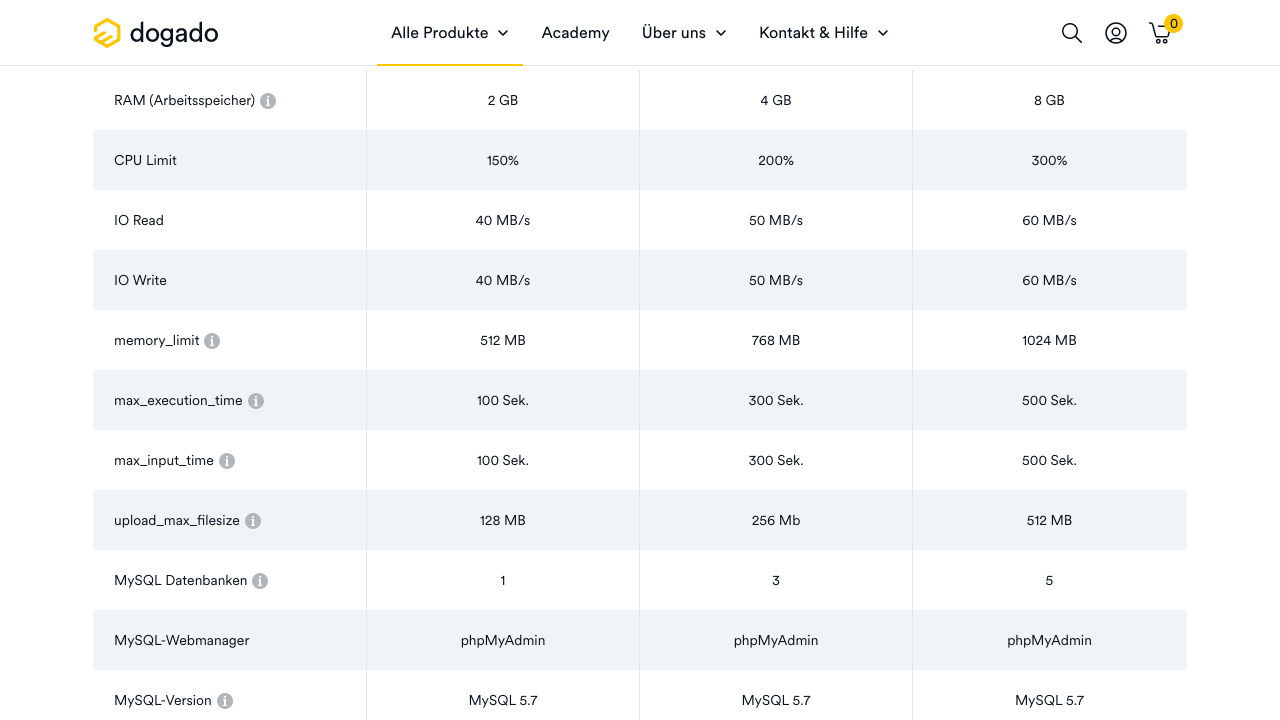Open the user account icon

point(1116,33)
